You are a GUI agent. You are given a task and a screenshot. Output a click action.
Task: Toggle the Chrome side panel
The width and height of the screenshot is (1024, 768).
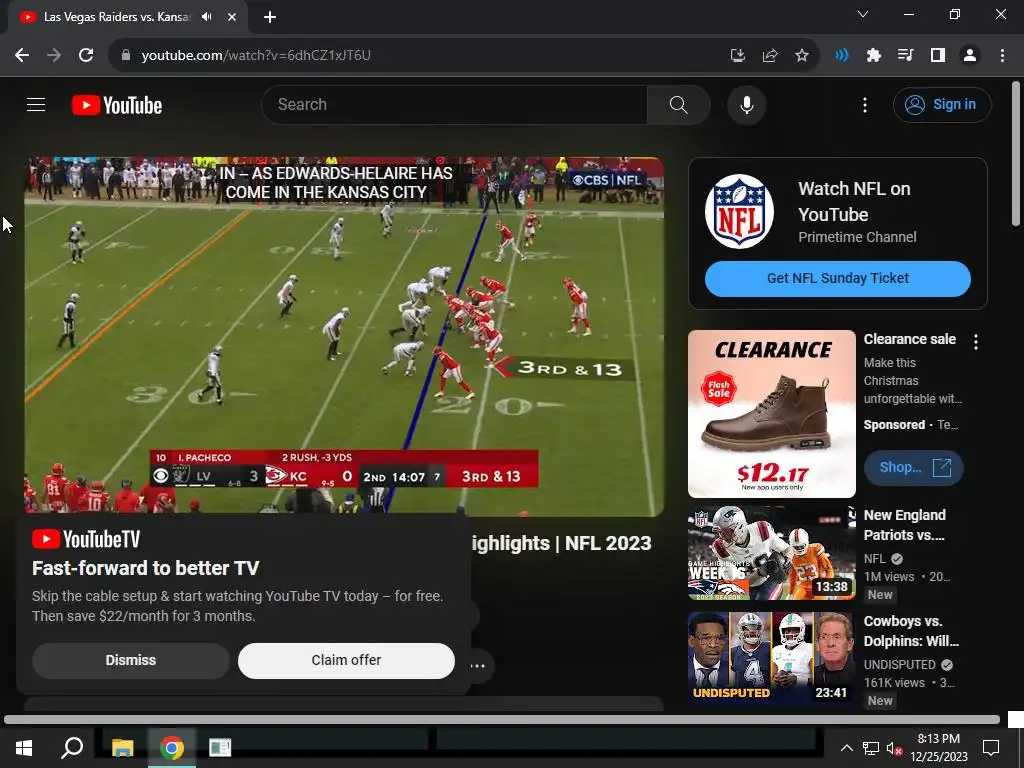(938, 56)
